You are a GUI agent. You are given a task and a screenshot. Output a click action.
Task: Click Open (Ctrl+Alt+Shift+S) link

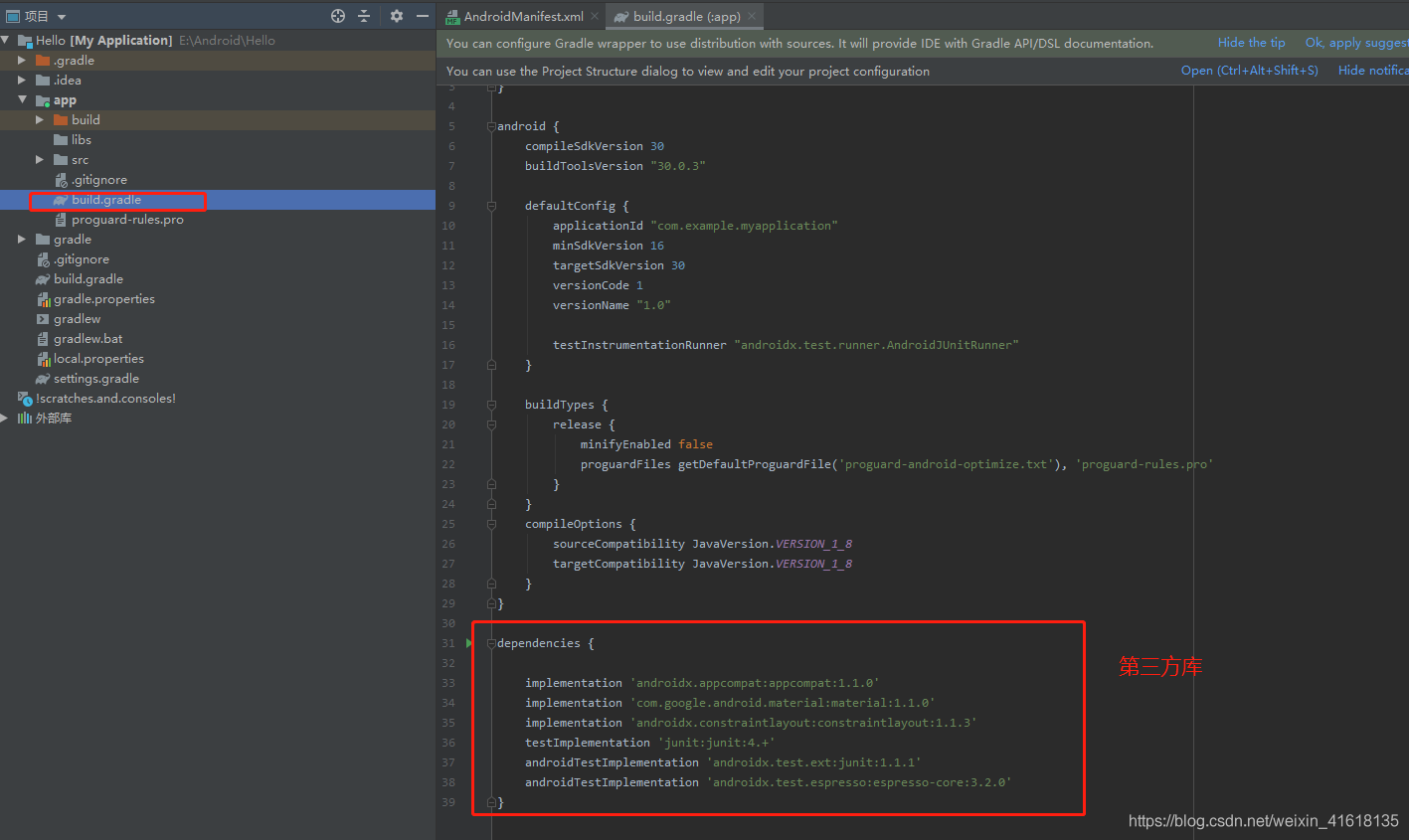[x=1249, y=71]
